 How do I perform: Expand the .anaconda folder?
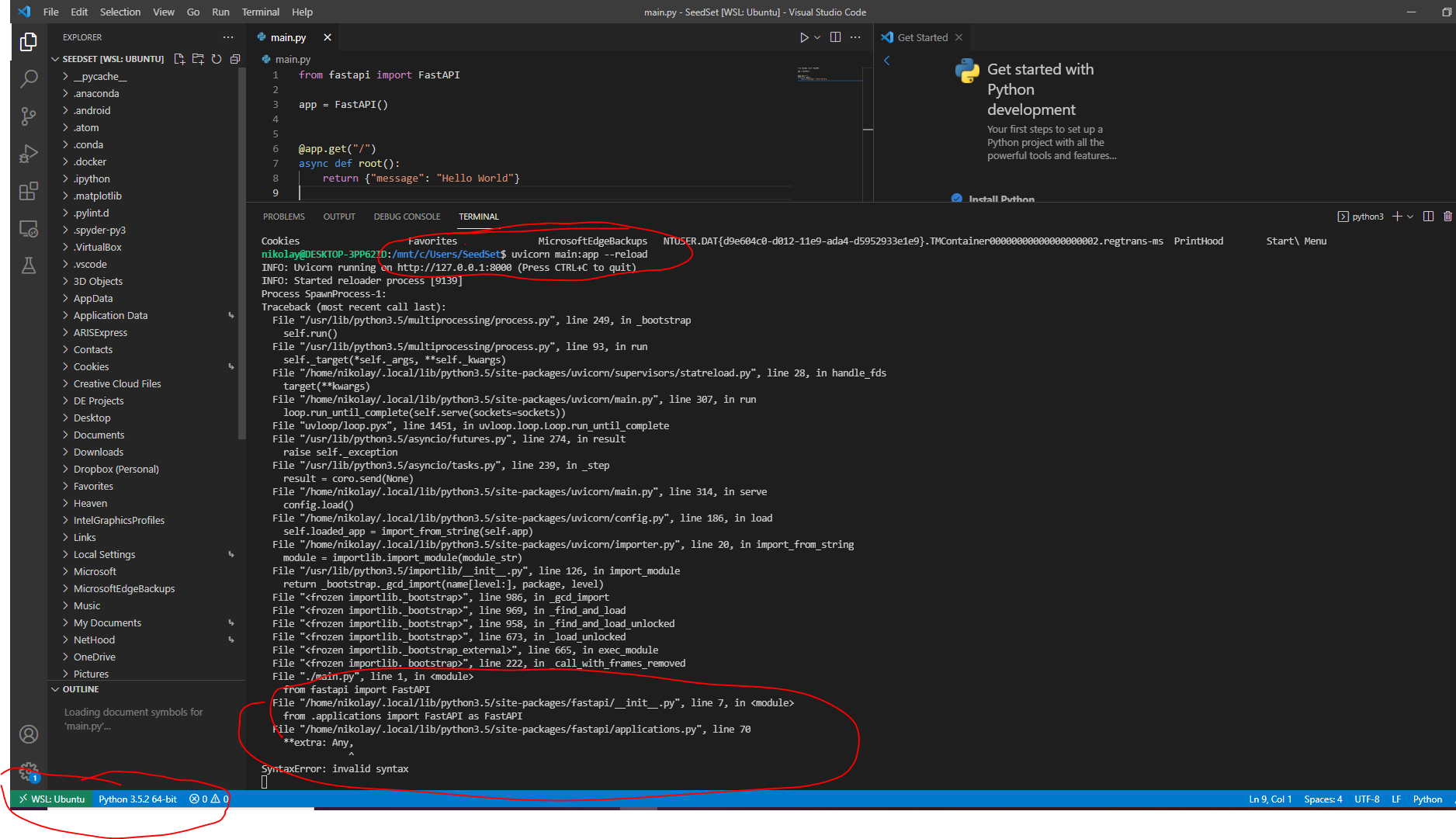point(96,93)
